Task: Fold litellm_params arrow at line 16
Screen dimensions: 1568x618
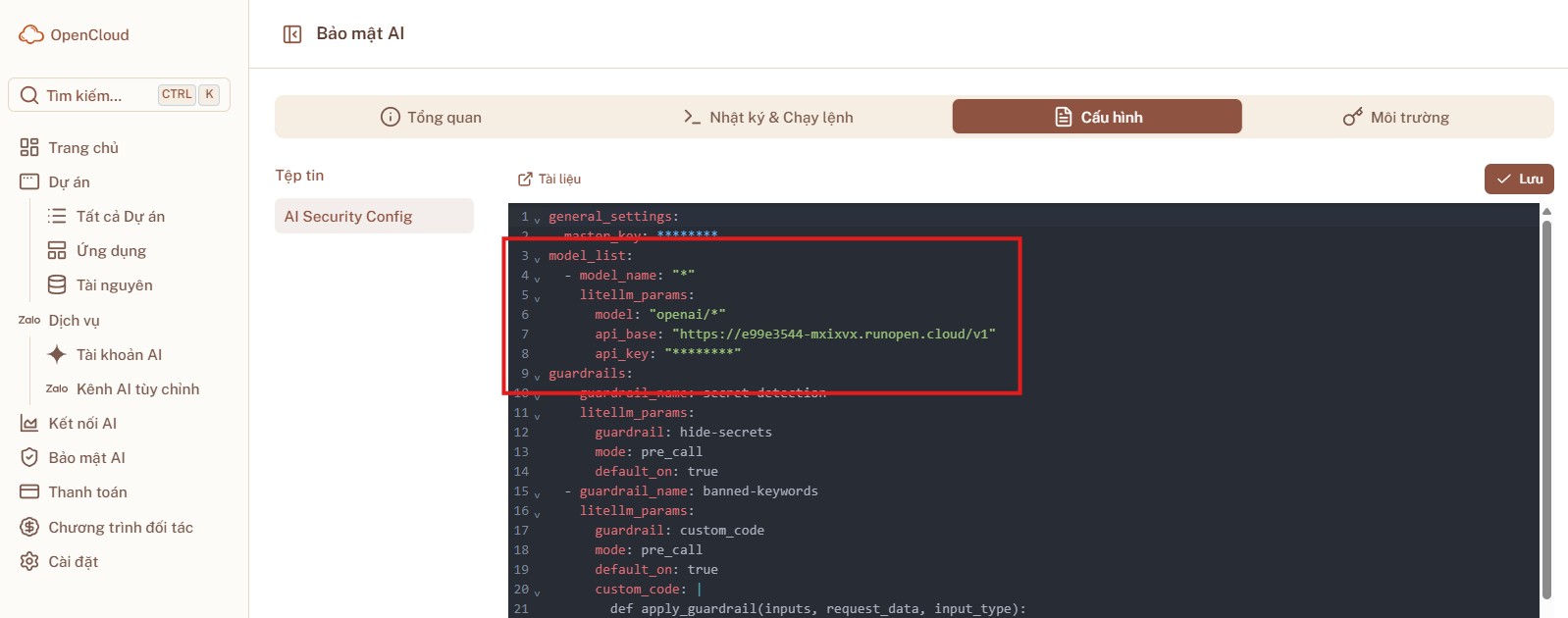Action: click(x=537, y=513)
